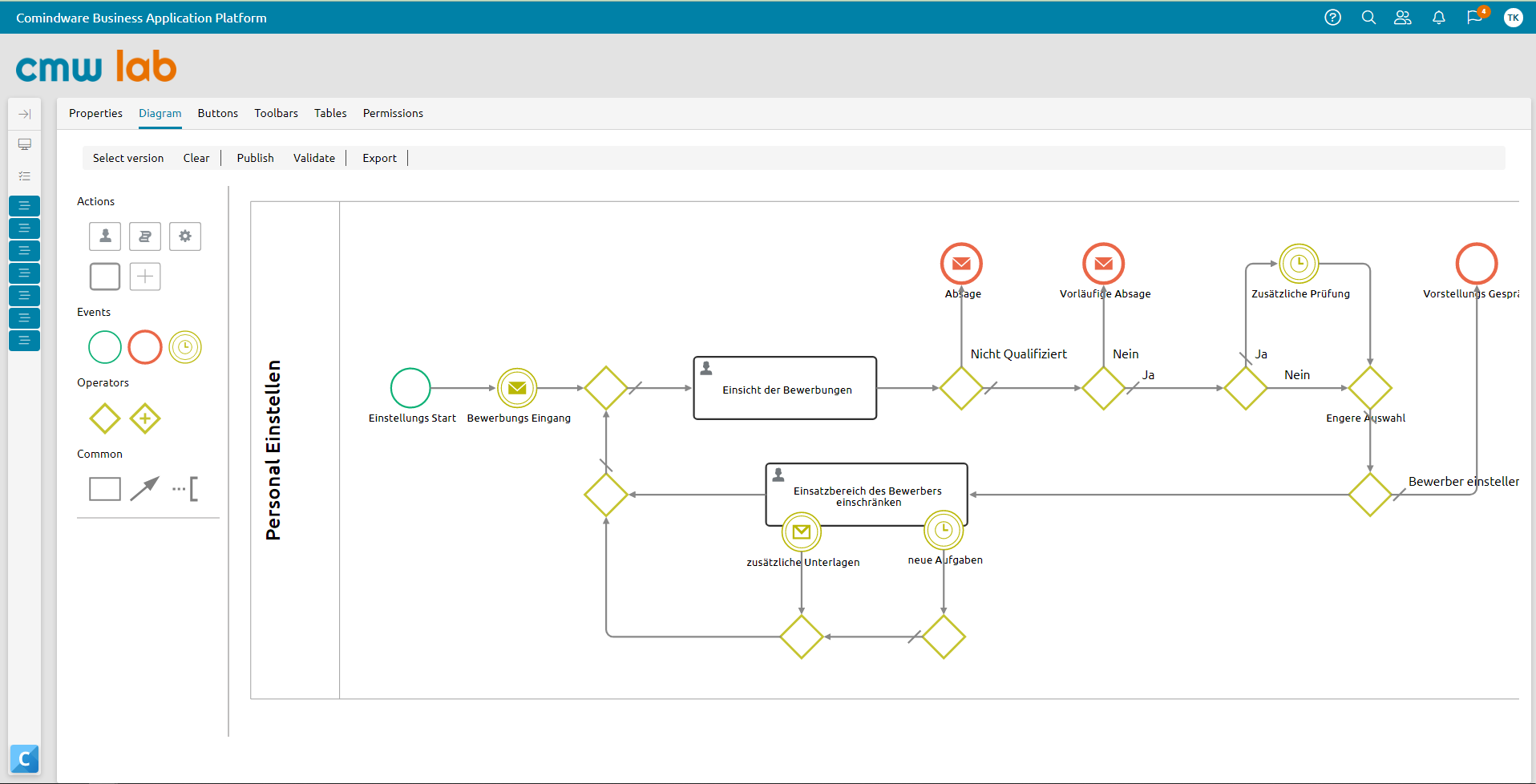The height and width of the screenshot is (784, 1536).
Task: Select the Zusätzliche Prüfung timer event
Action: pos(1299,264)
